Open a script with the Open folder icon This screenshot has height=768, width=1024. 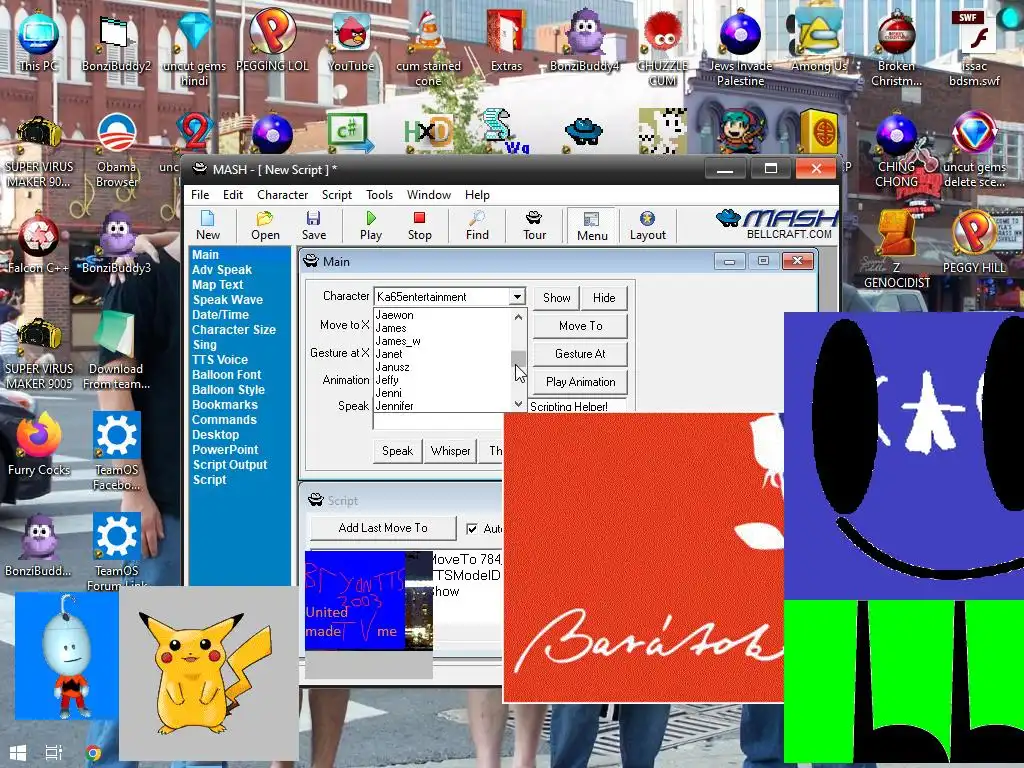265,225
